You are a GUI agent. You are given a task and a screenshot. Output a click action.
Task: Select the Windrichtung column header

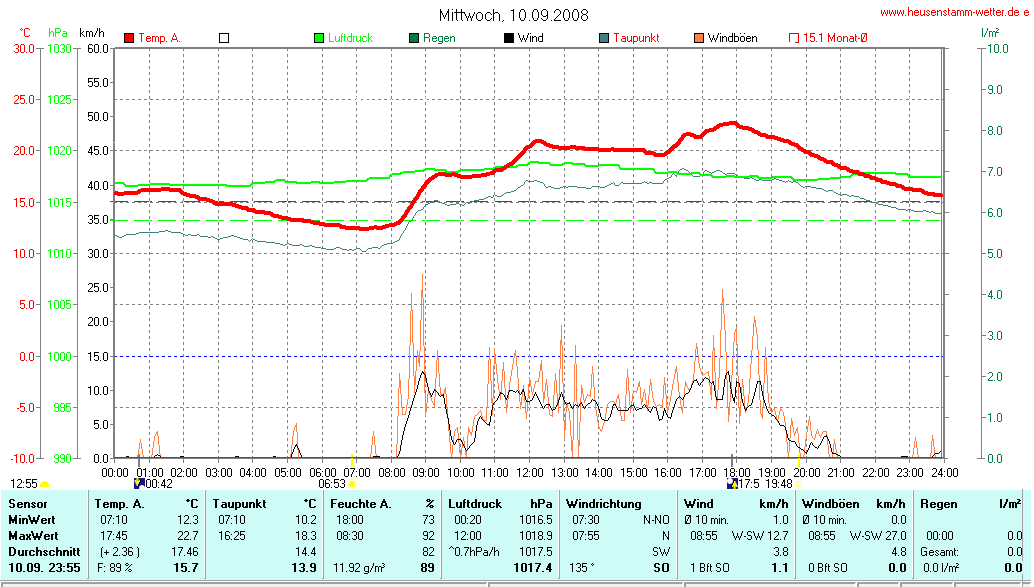coord(604,504)
